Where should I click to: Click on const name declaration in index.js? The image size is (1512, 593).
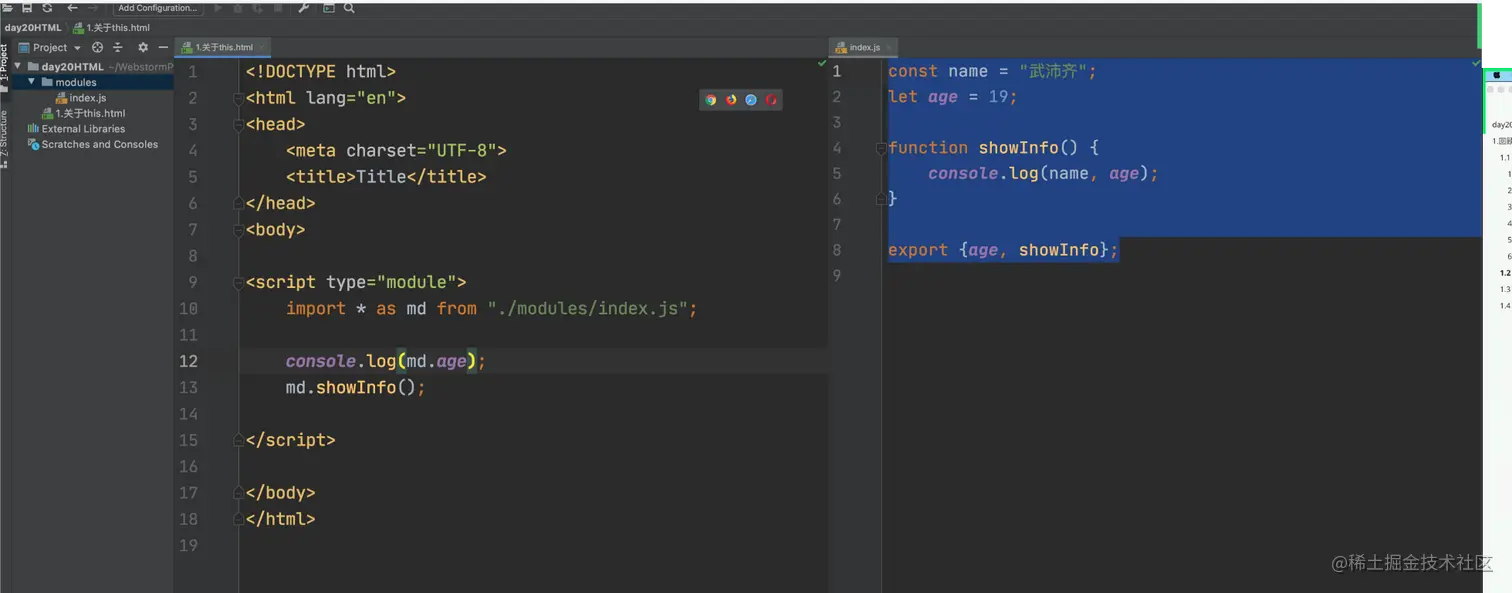point(992,71)
